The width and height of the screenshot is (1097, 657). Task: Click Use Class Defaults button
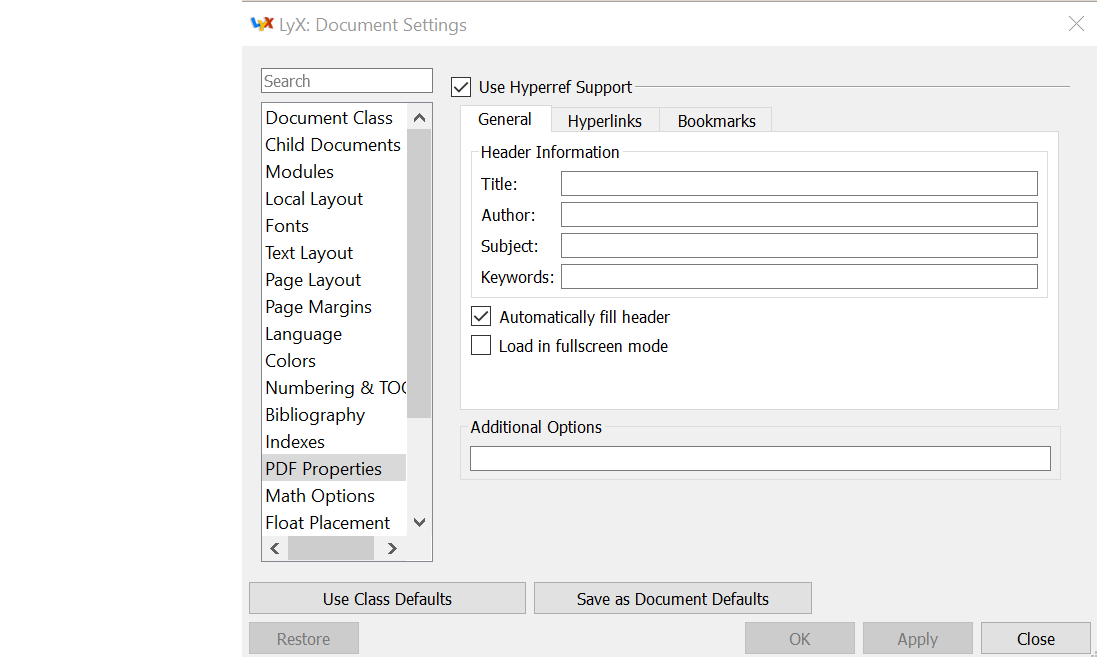point(387,599)
